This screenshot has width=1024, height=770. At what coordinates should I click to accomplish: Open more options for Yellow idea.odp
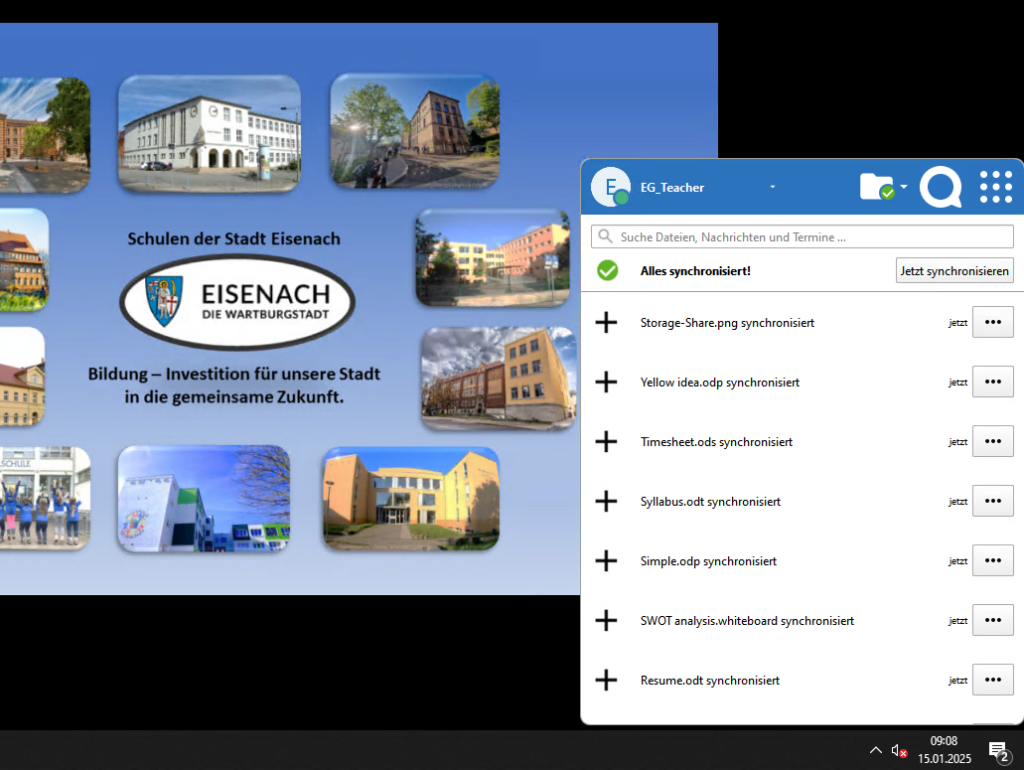pos(993,381)
